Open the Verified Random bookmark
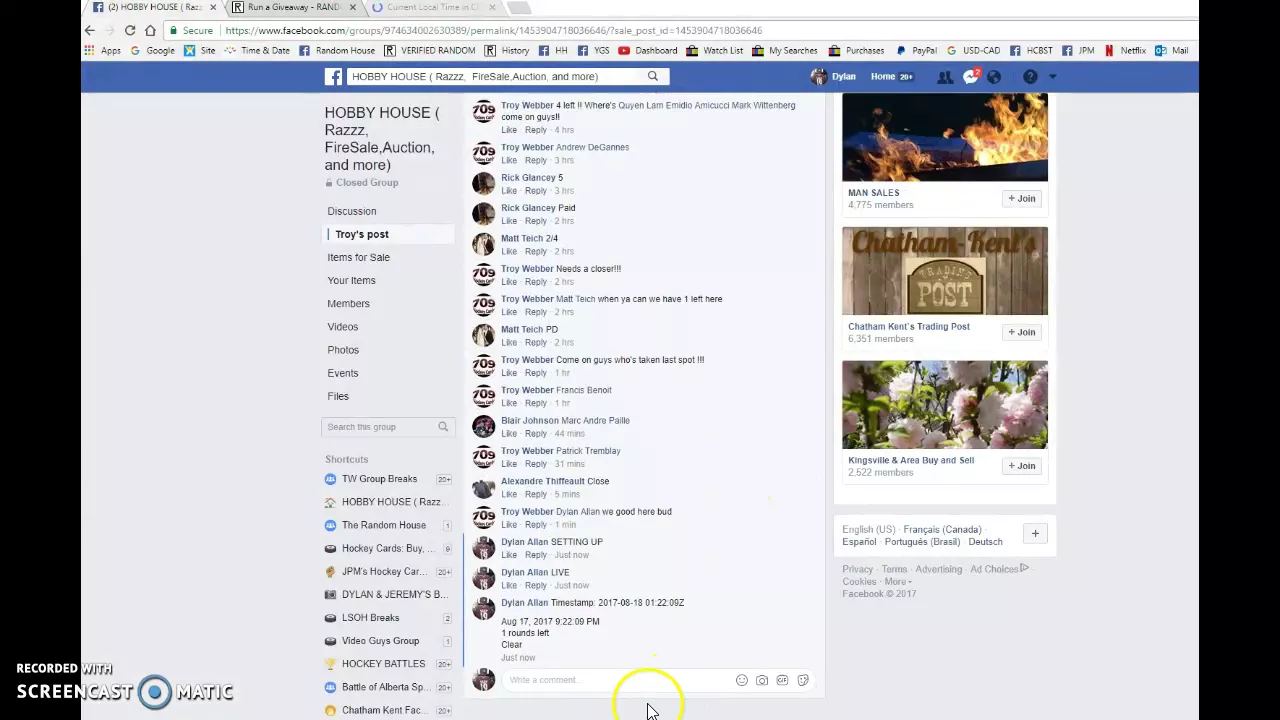 point(430,50)
